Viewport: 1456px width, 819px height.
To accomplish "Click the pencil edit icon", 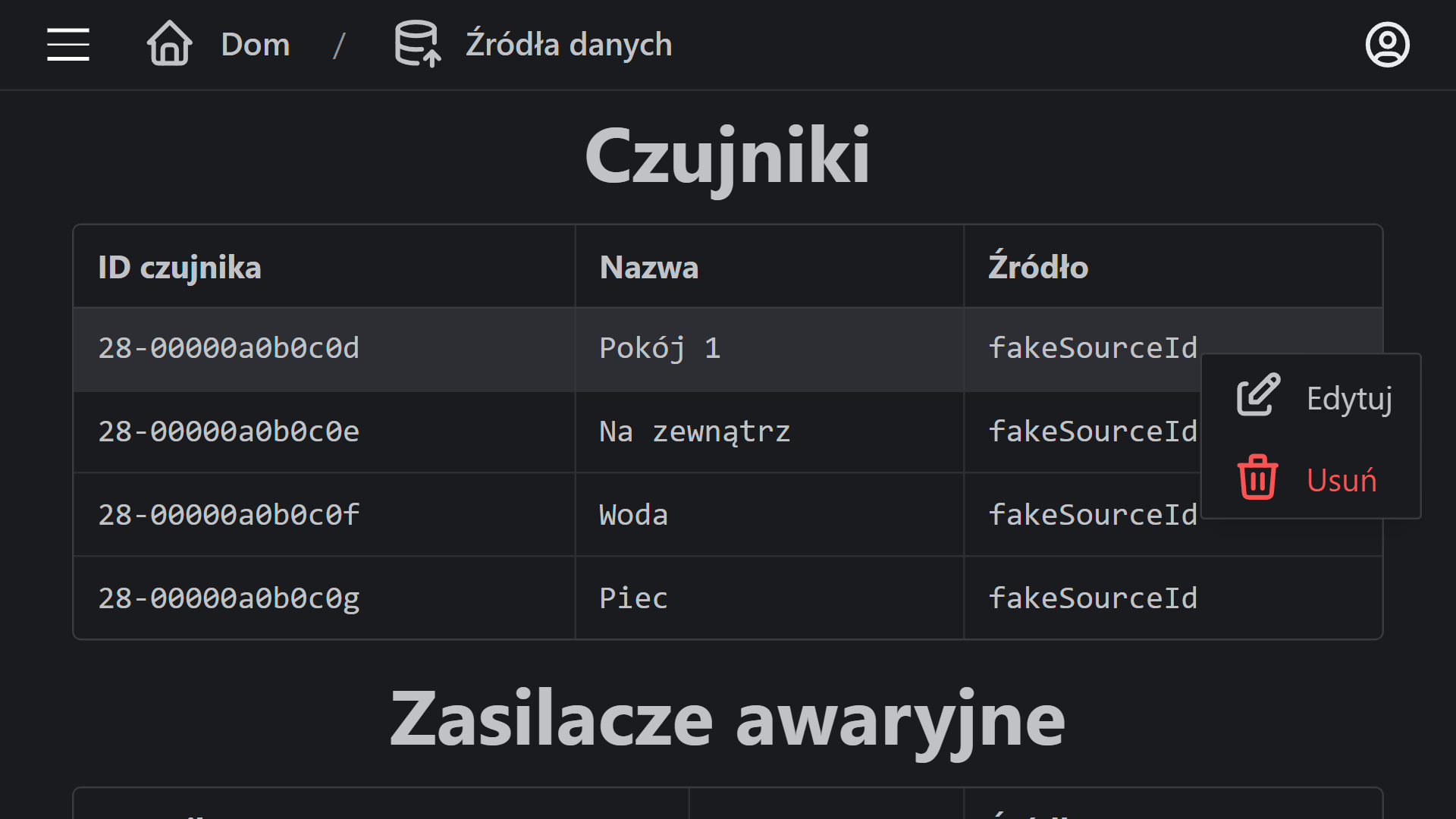I will coord(1258,395).
